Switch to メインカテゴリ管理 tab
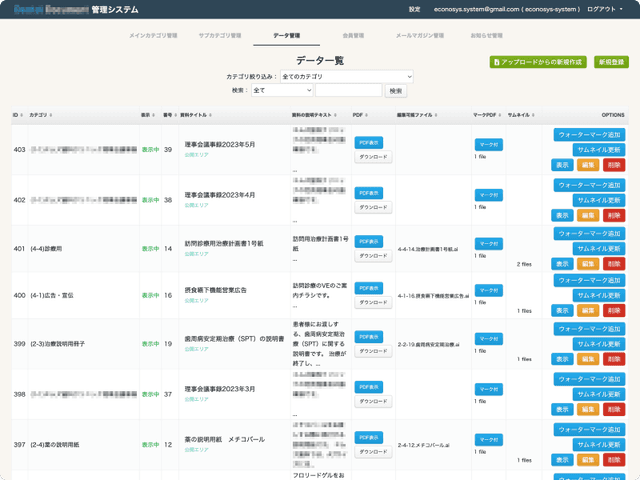The height and width of the screenshot is (480, 640). [x=153, y=36]
